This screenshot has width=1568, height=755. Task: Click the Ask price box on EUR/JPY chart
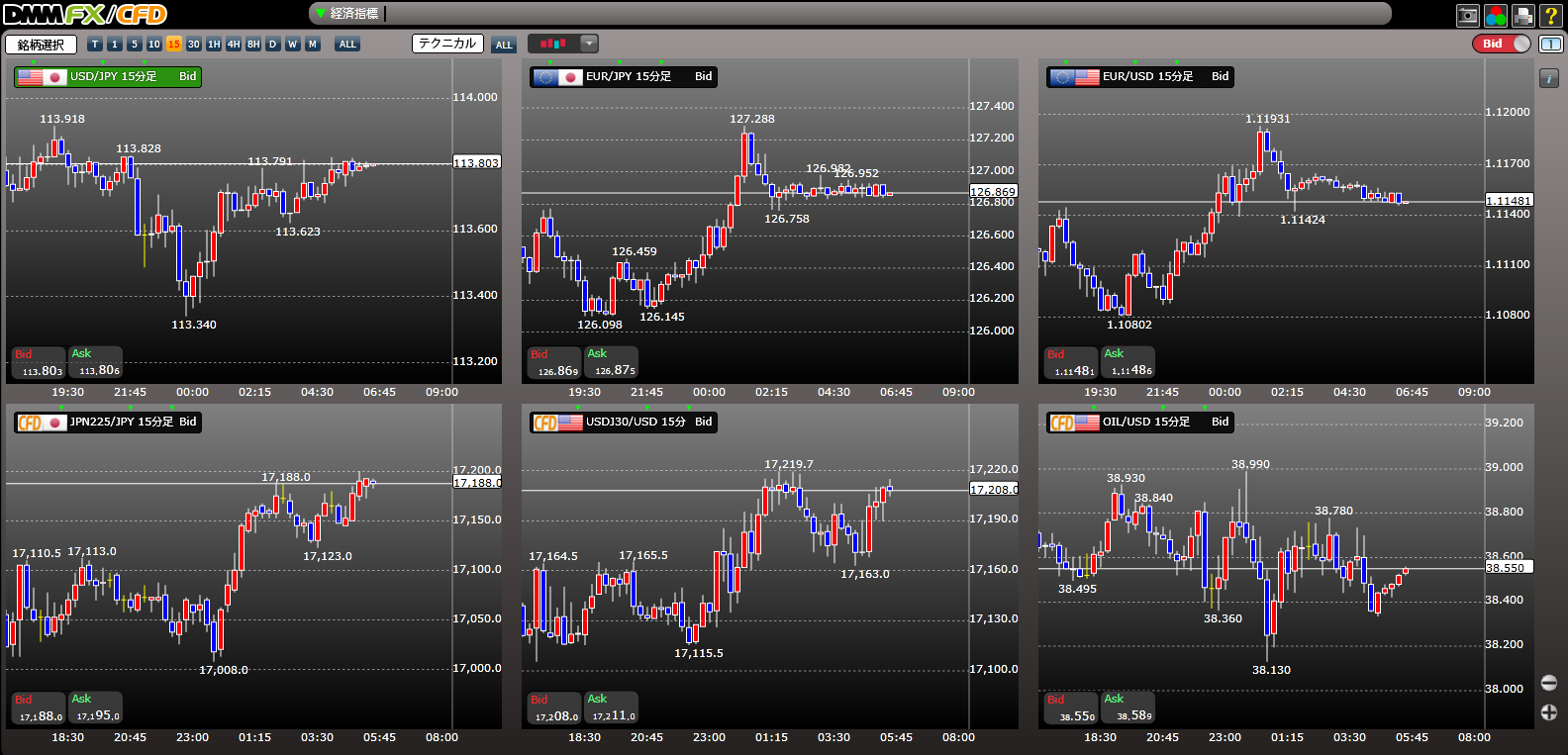point(612,362)
